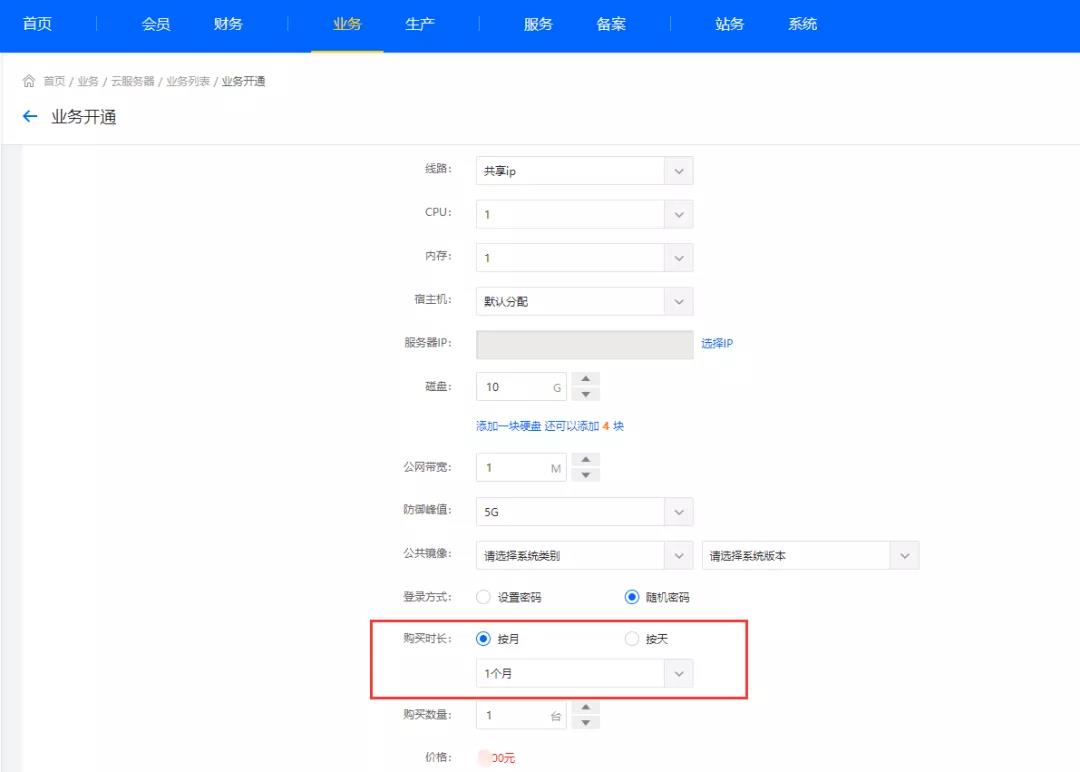The image size is (1080, 772).
Task: Open the 站务 top menu
Action: (x=729, y=24)
